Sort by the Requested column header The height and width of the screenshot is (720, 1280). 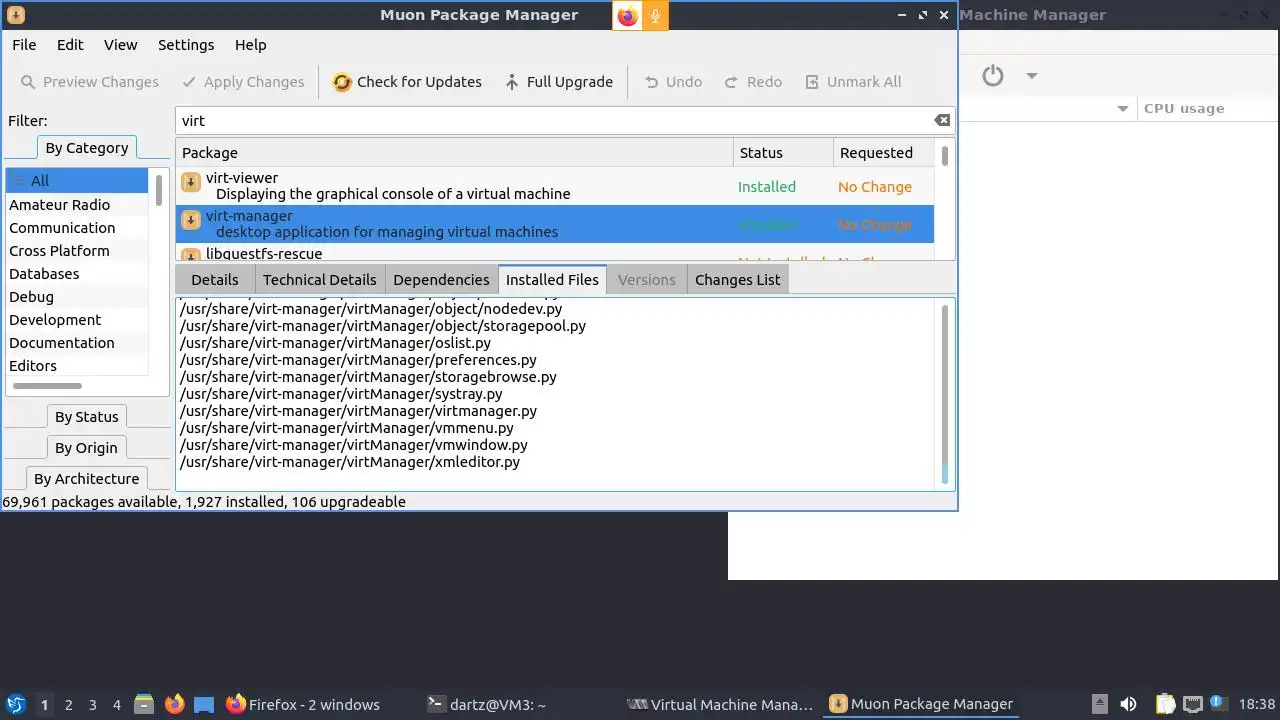coord(884,153)
